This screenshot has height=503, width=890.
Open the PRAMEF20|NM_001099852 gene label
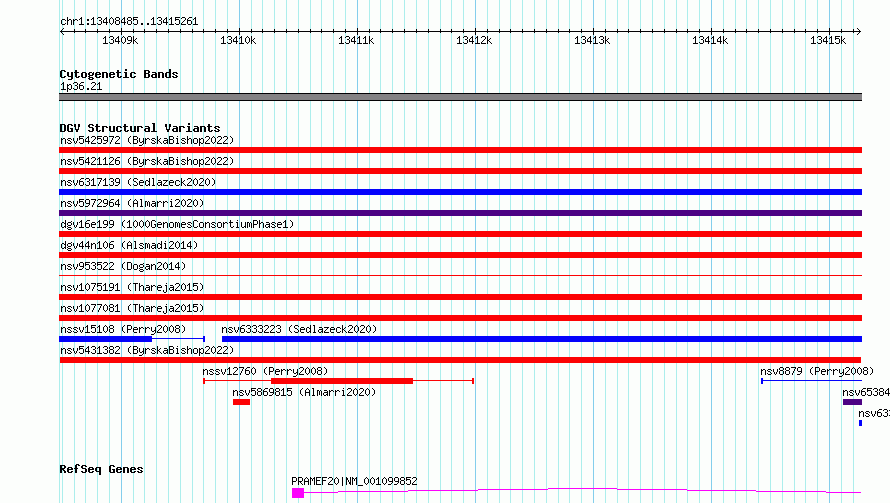(354, 481)
